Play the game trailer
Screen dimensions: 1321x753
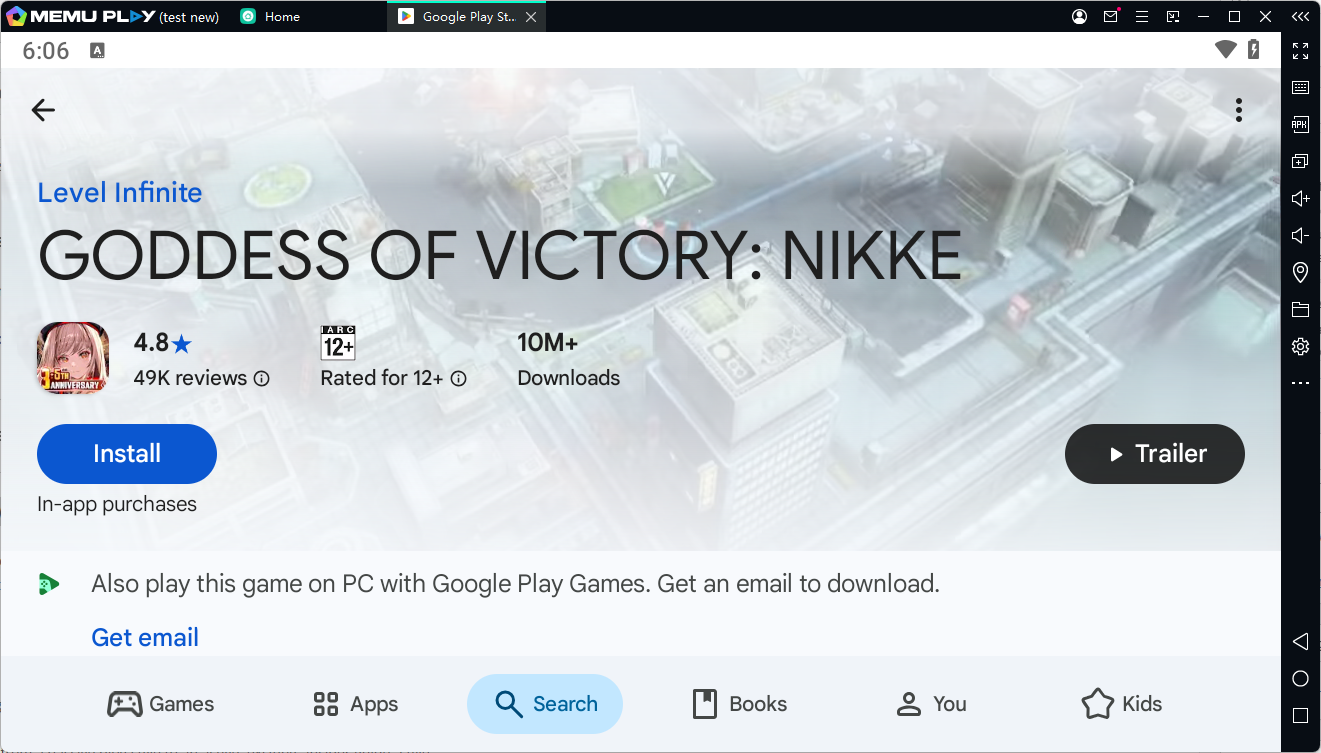[1154, 454]
